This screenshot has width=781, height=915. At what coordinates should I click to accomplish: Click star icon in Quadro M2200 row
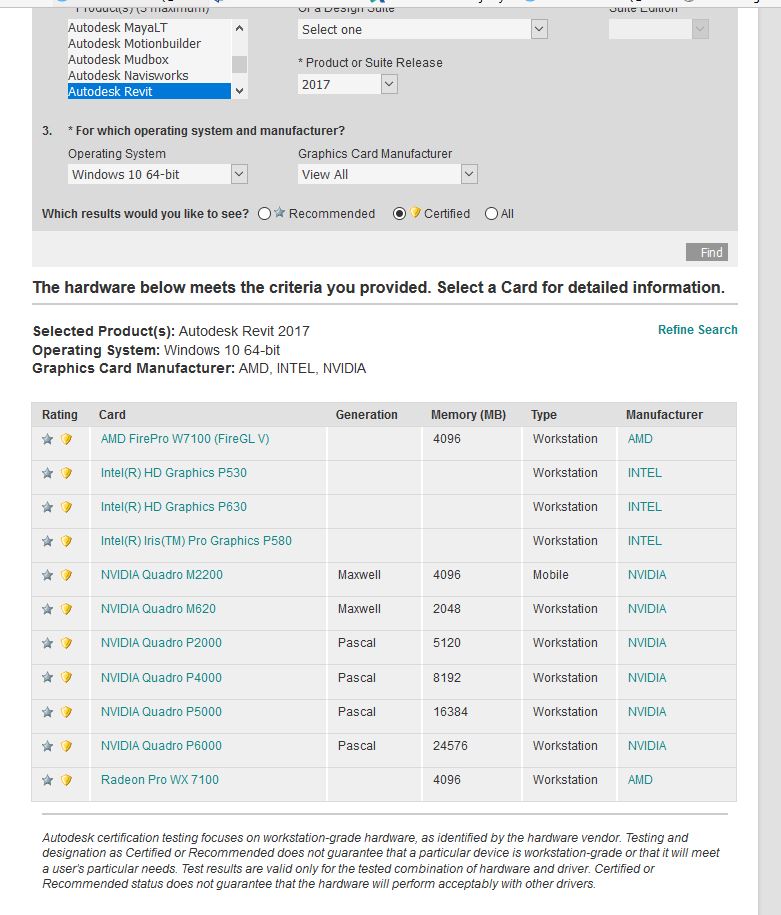click(x=47, y=575)
